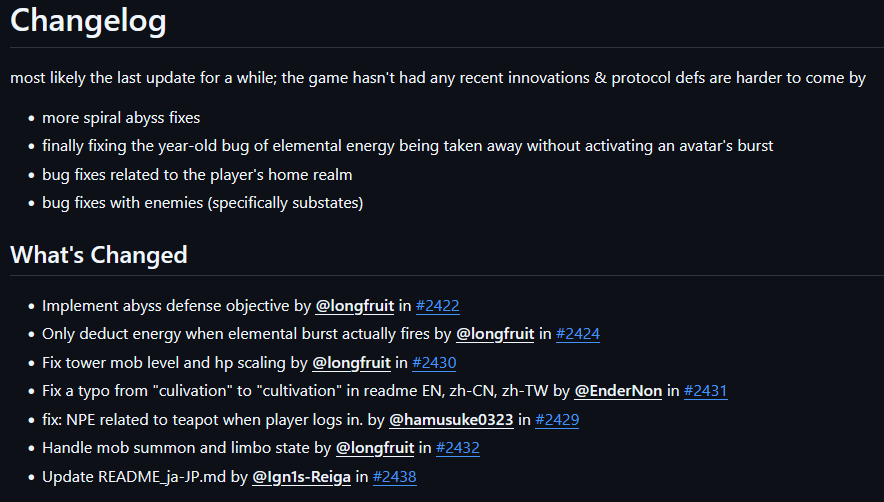Viewport: 884px width, 502px height.
Task: Open pull request #2438 link
Action: point(395,477)
